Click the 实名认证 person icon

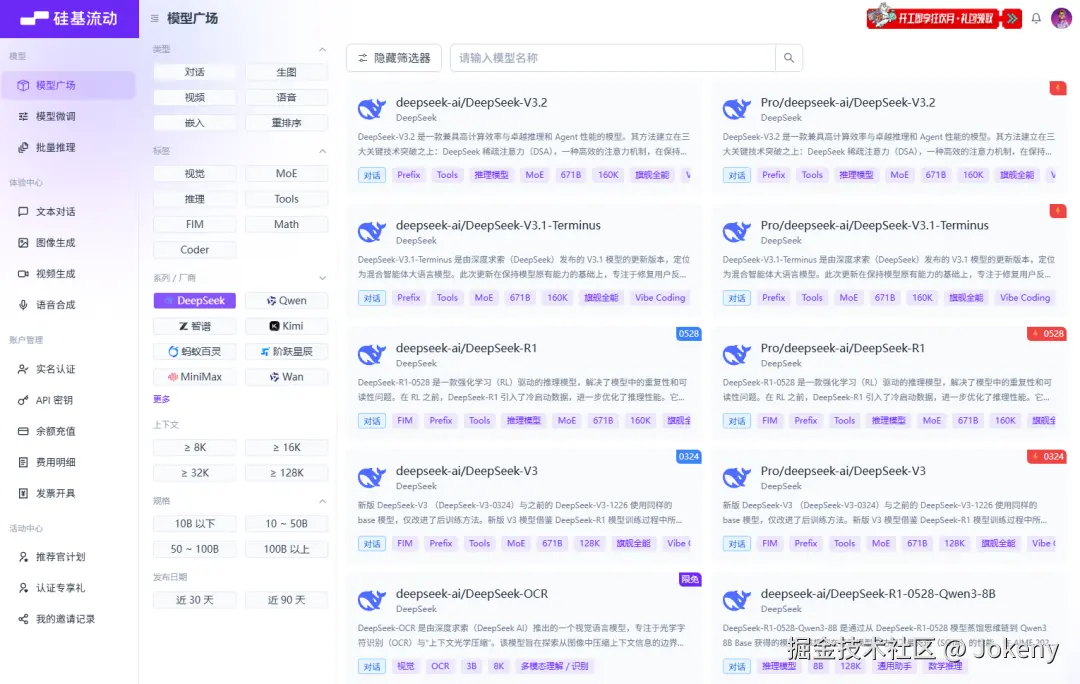[23, 369]
